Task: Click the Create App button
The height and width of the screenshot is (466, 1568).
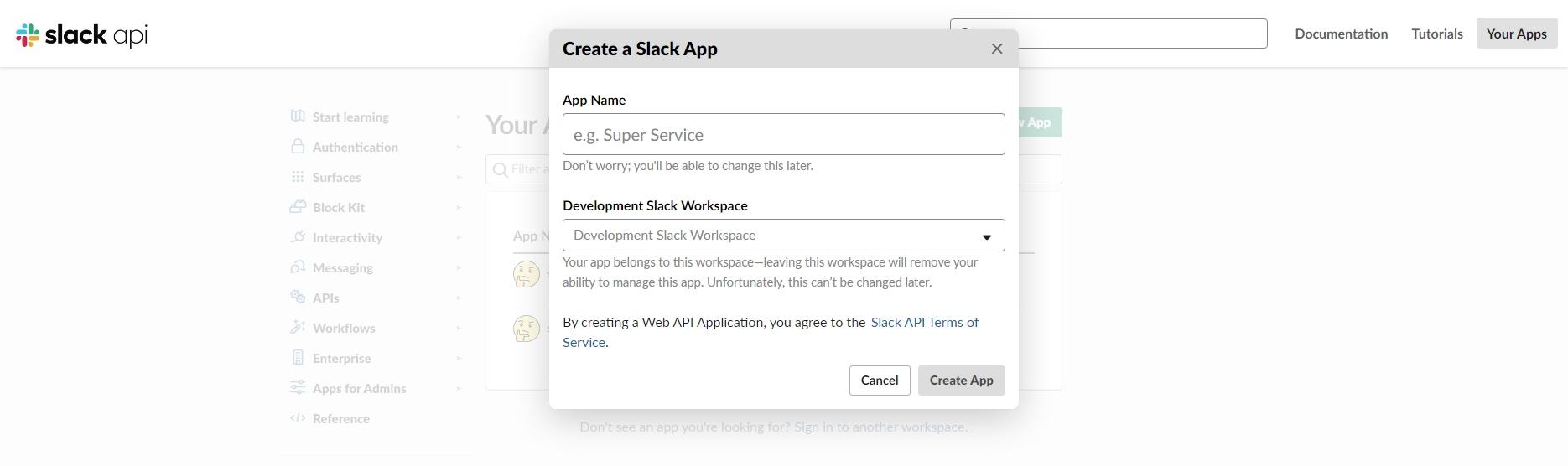Action: pos(961,381)
